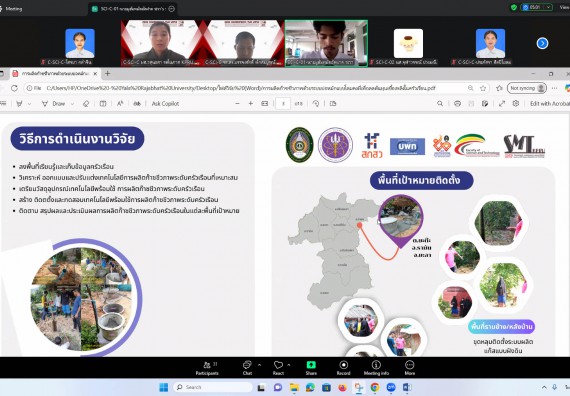The height and width of the screenshot is (396, 570).
Task: Select the SCI-C-01 Zoom meeting tab
Action: tap(133, 9)
